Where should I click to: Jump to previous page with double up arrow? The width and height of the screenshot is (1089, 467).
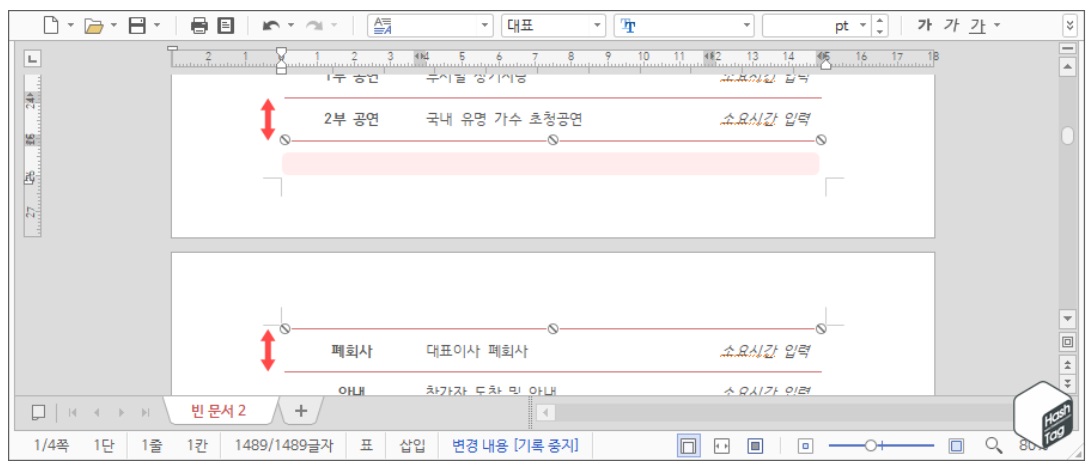coord(1067,365)
